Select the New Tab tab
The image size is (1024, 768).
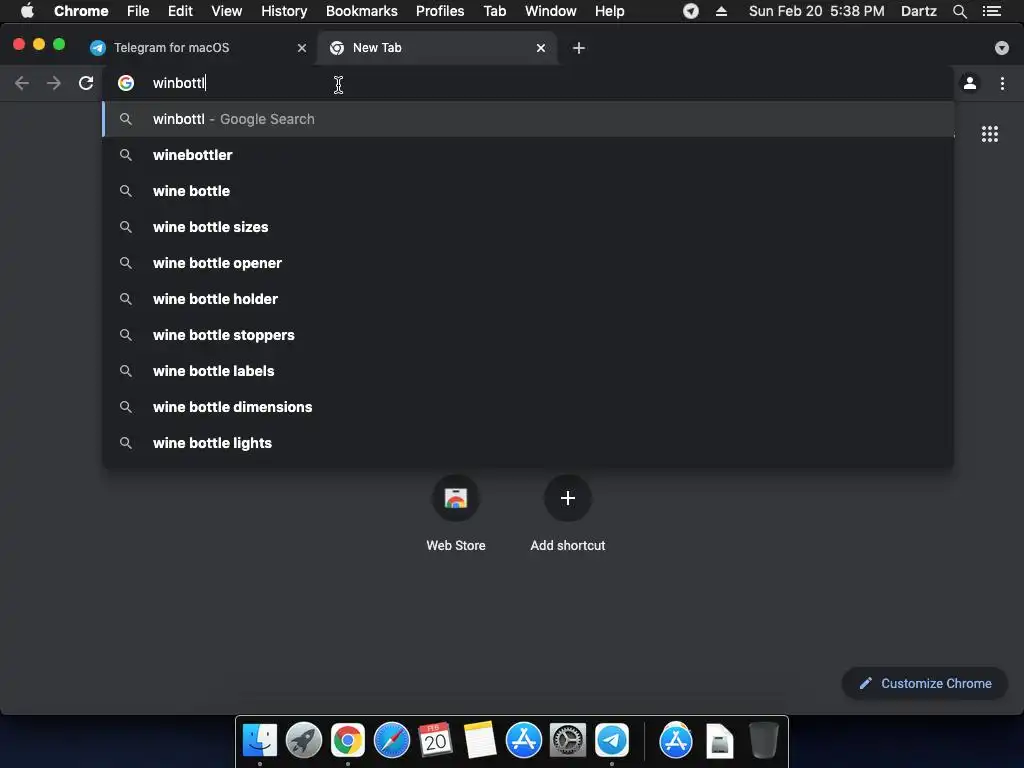point(436,48)
